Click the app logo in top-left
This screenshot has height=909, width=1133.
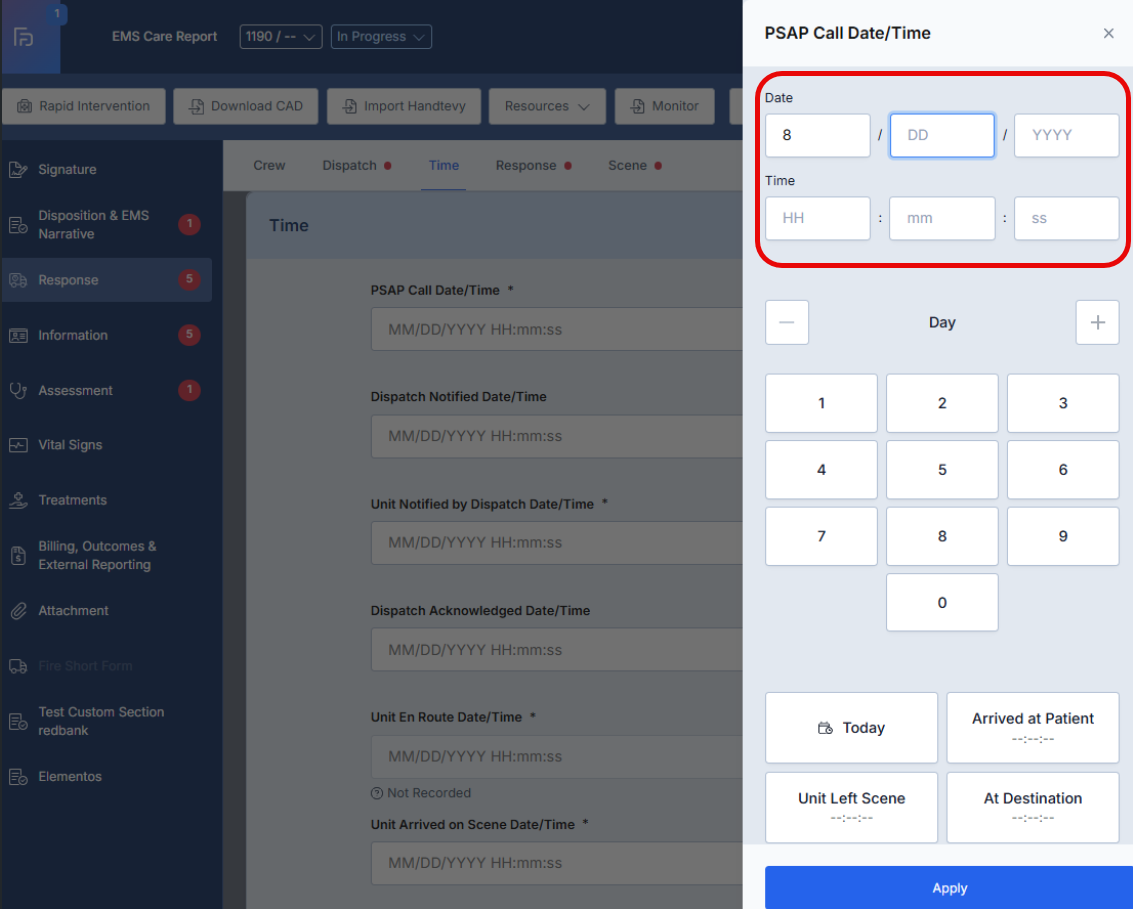point(24,37)
